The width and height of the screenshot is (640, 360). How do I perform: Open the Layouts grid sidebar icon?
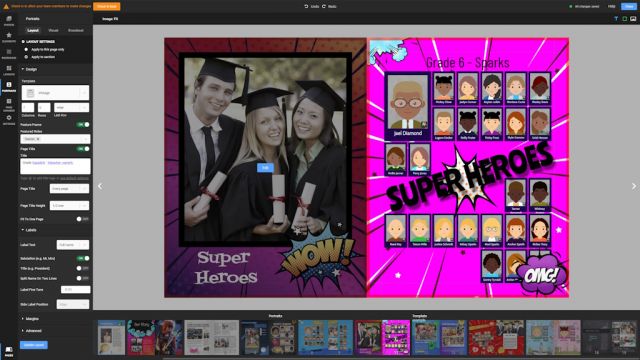pos(9,70)
